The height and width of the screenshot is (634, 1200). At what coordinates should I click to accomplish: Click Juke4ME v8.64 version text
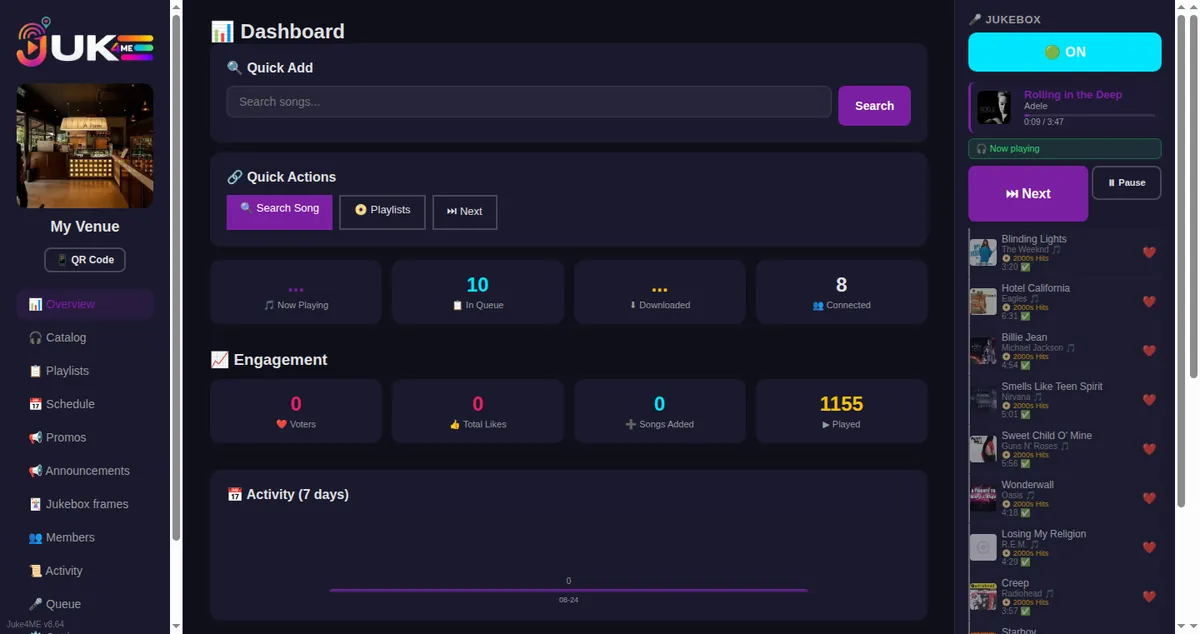pyautogui.click(x=35, y=624)
